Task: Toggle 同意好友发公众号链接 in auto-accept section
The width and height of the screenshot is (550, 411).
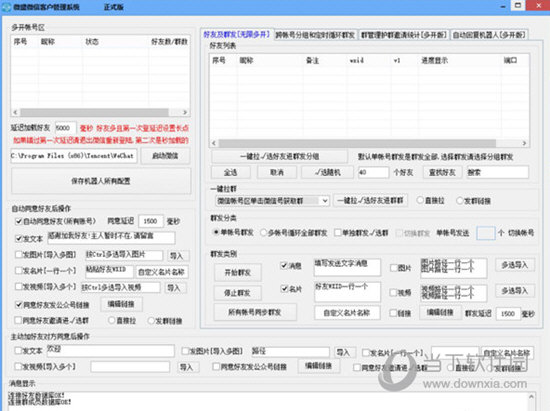Action: point(19,304)
